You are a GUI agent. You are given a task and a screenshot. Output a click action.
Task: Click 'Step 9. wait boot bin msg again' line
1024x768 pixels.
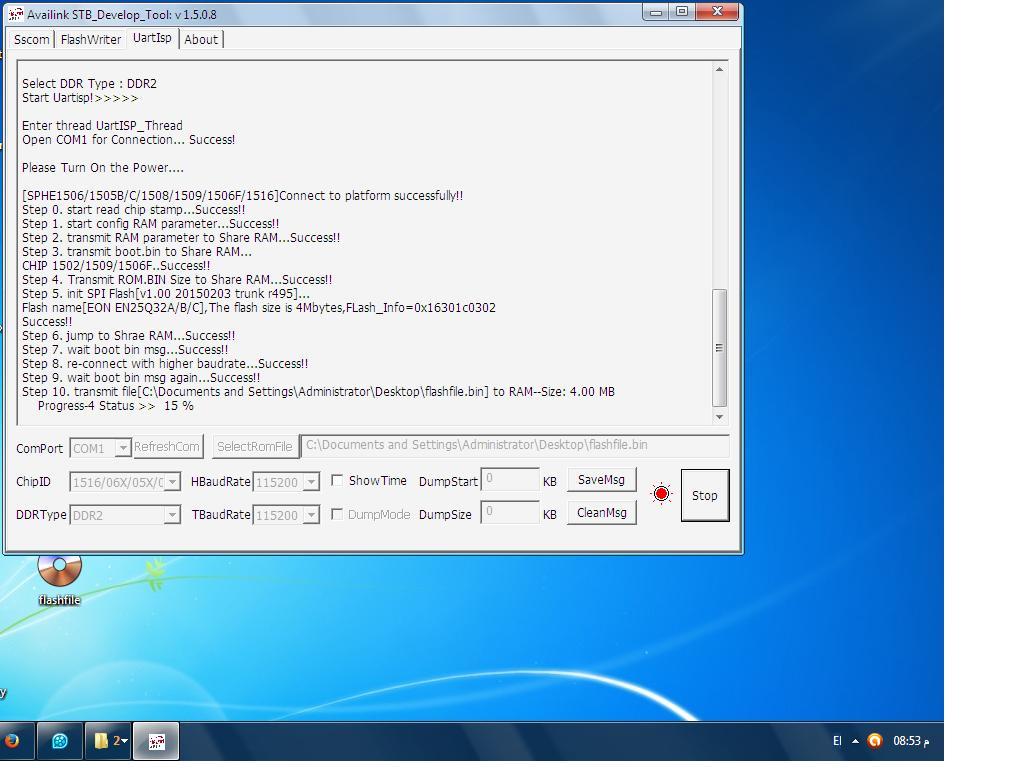point(141,377)
